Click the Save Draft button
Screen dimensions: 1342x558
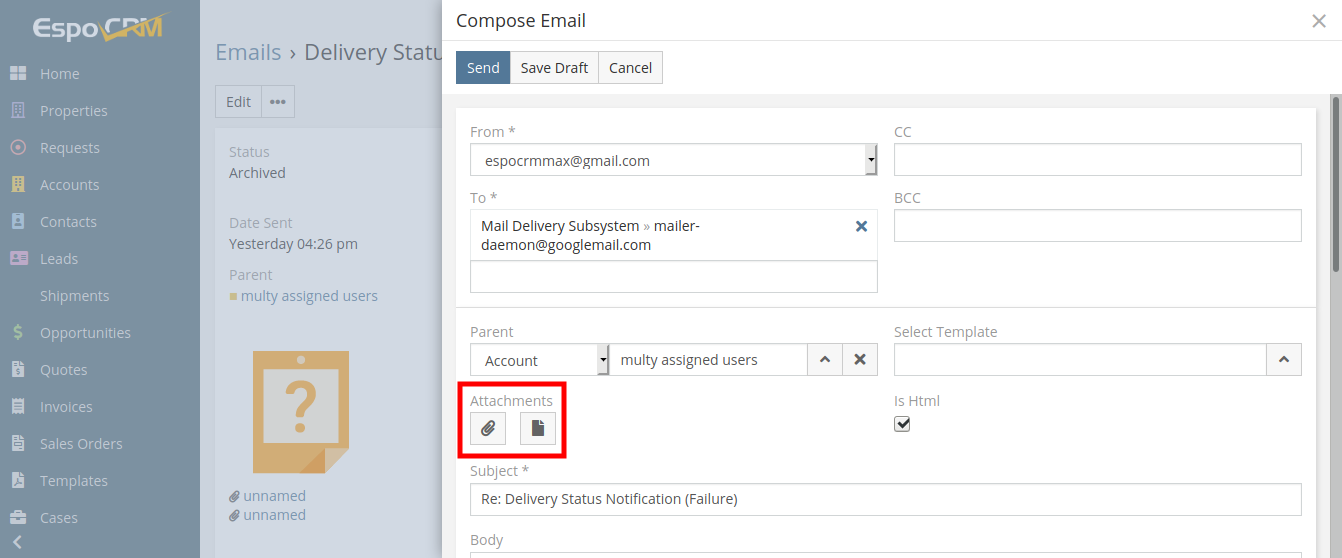pyautogui.click(x=554, y=68)
